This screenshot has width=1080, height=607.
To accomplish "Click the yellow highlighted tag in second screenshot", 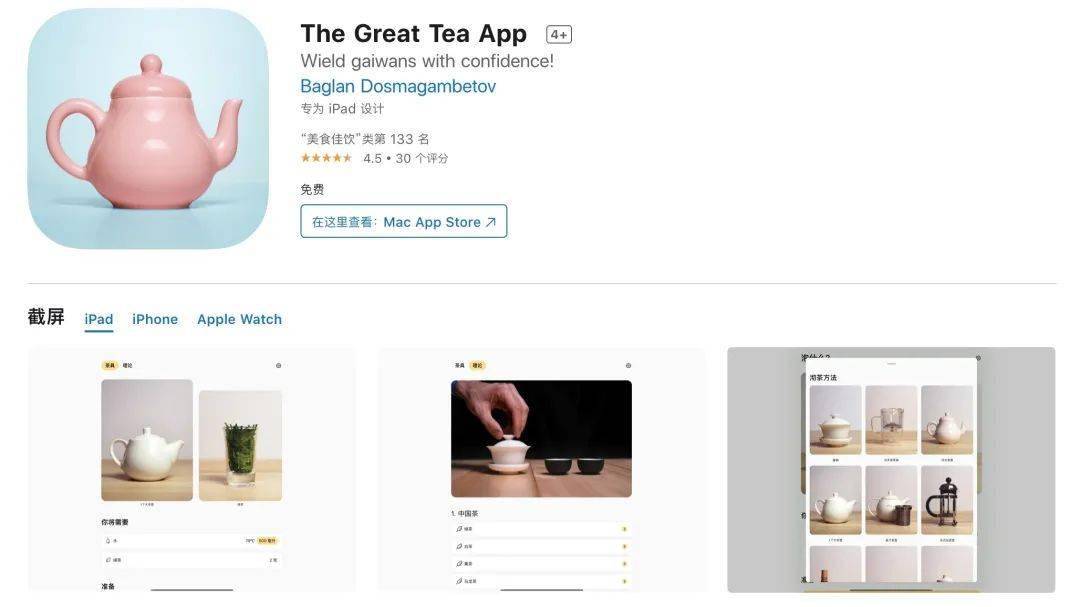I will coord(477,366).
